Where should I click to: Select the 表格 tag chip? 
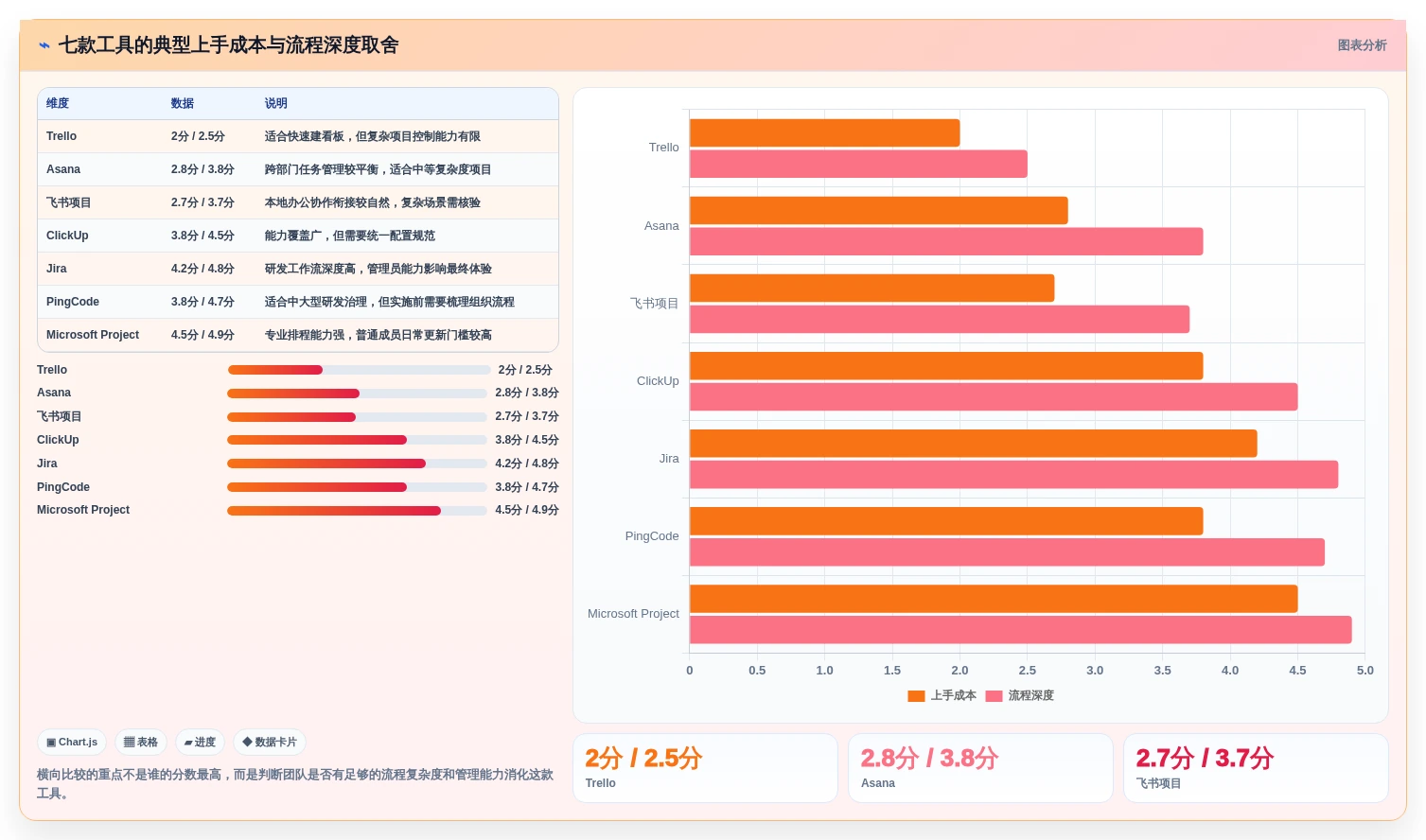[141, 743]
